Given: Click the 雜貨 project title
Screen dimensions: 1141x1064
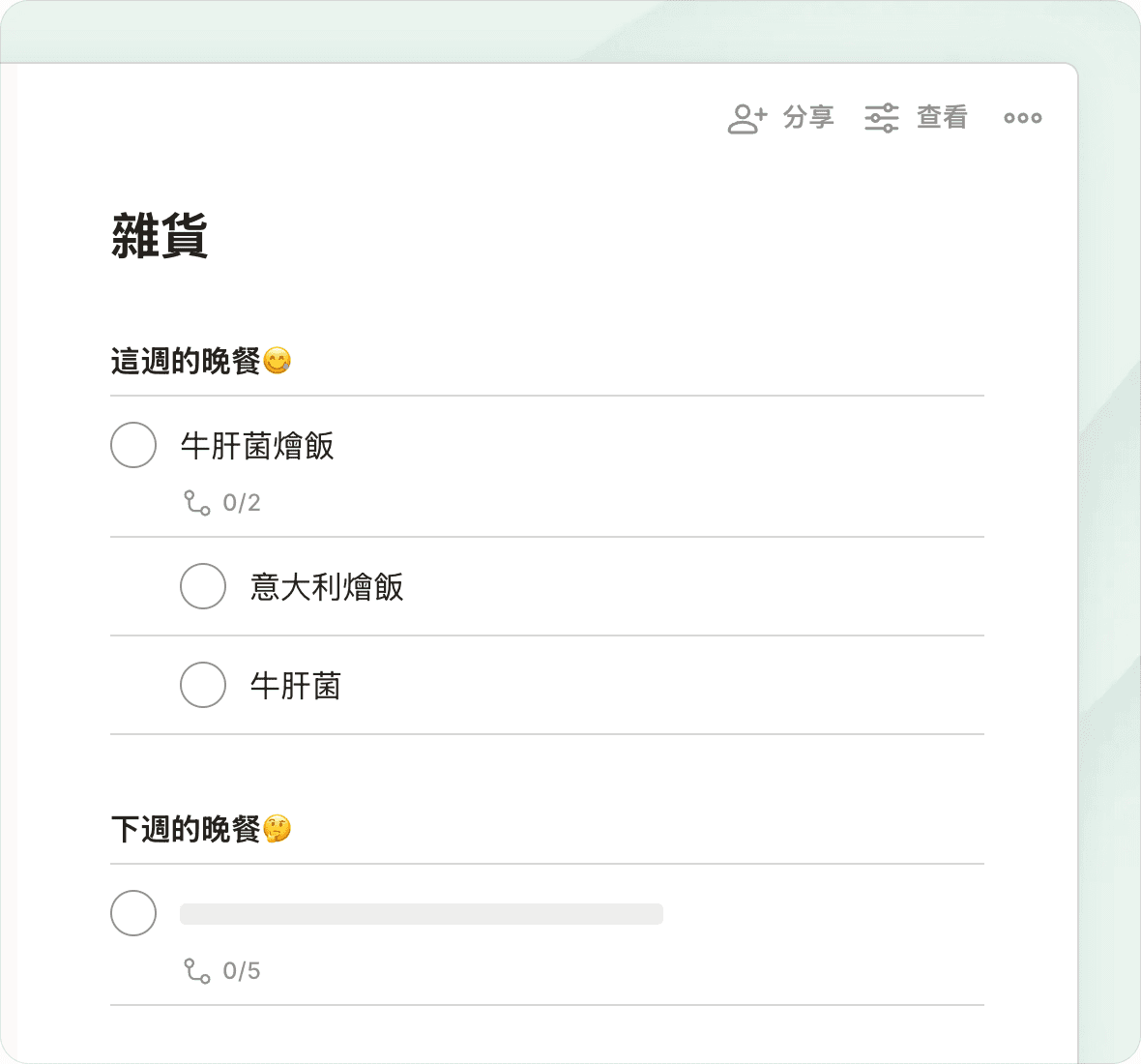Looking at the screenshot, I should point(160,236).
